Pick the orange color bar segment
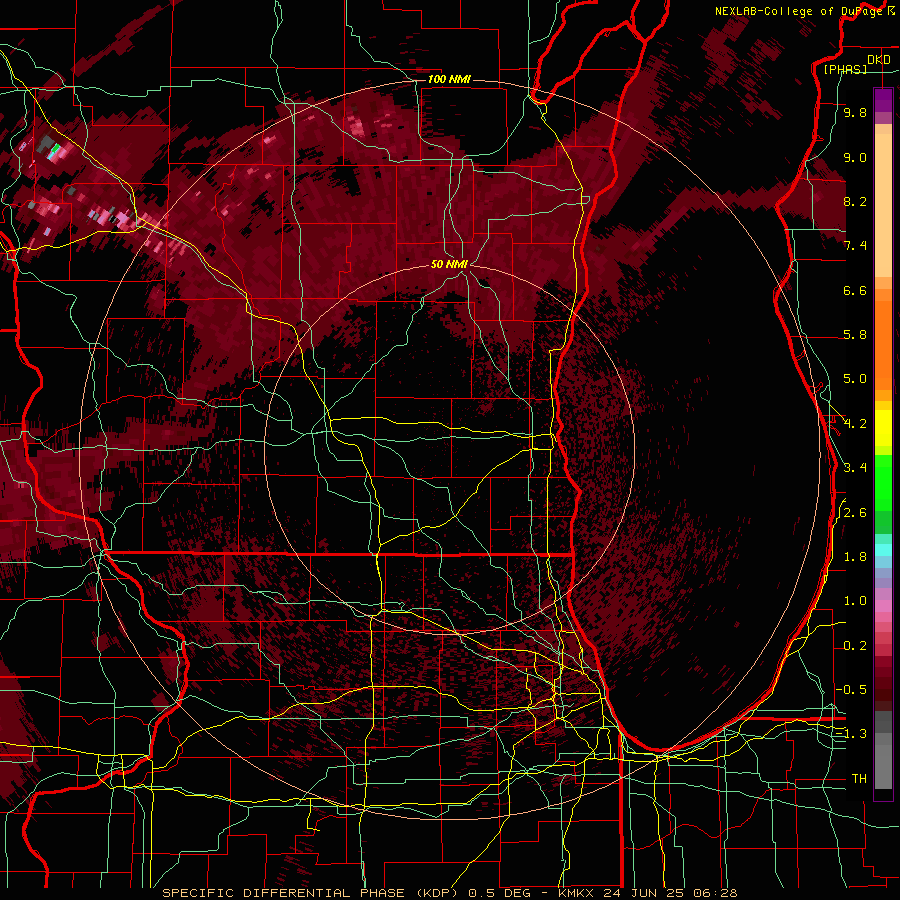The image size is (900, 900). click(883, 344)
